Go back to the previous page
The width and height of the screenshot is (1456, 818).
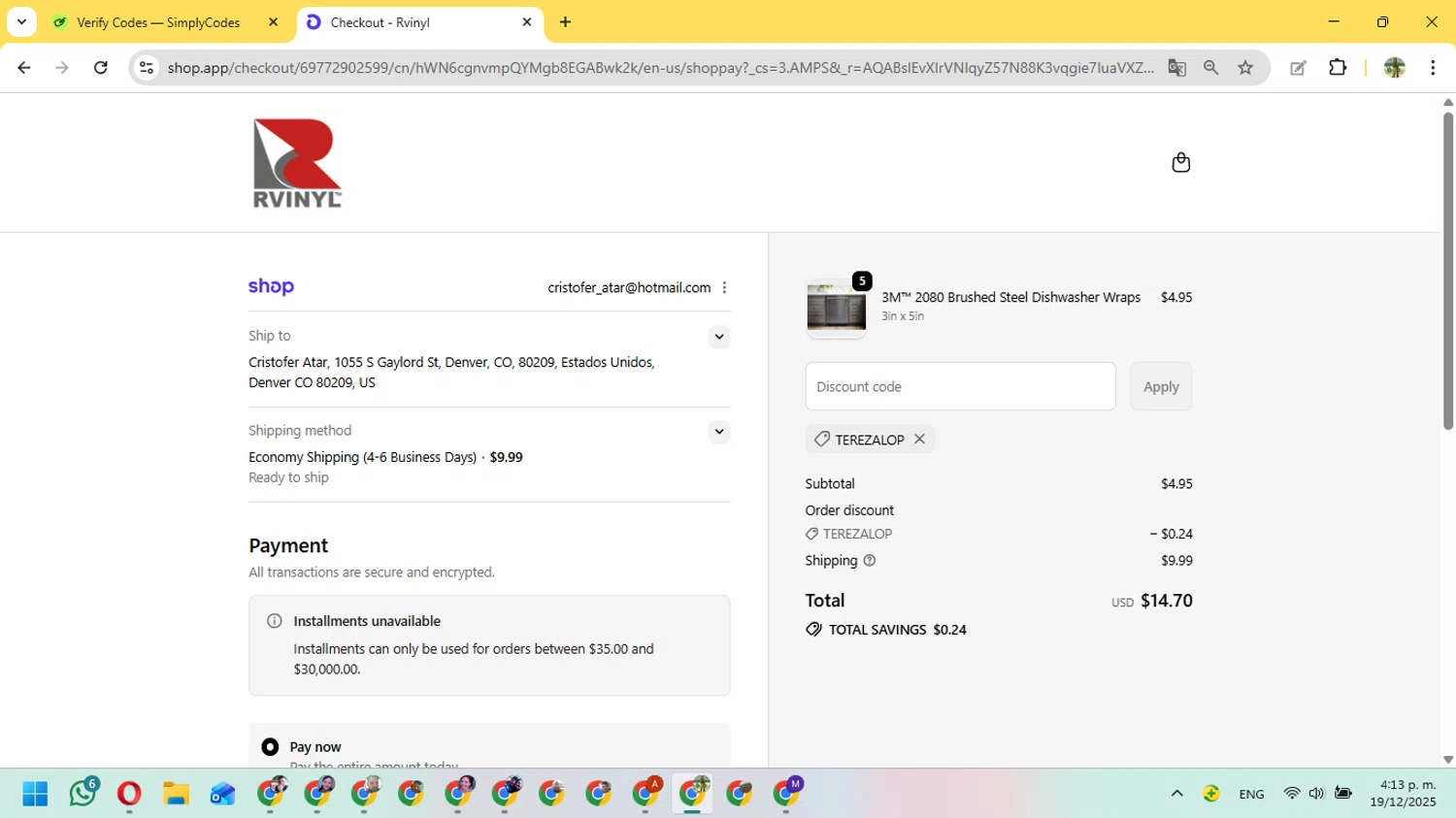24,68
